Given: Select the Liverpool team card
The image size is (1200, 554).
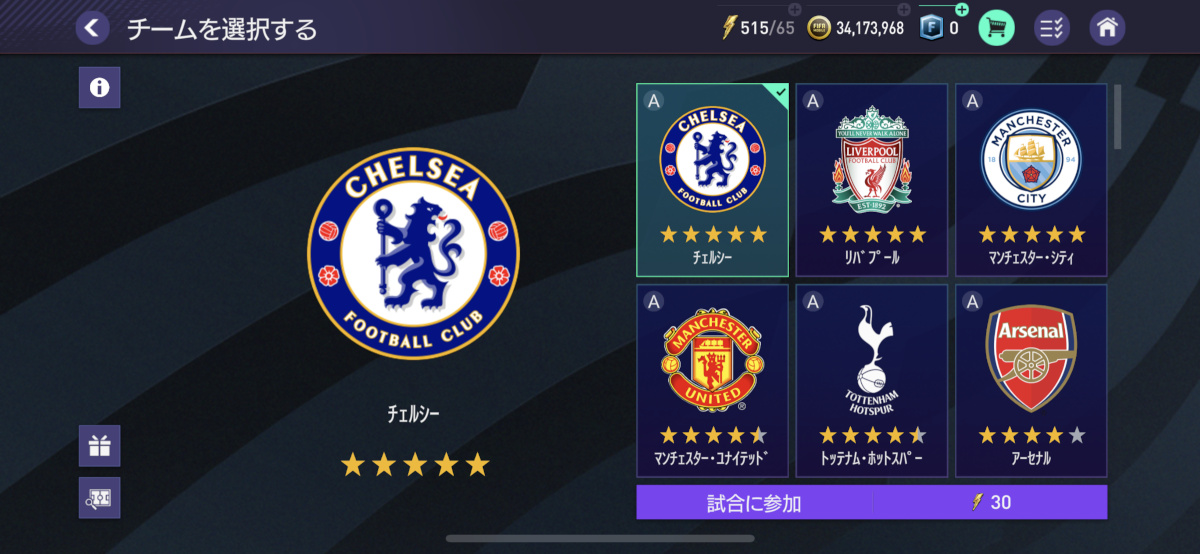Looking at the screenshot, I should tap(871, 180).
